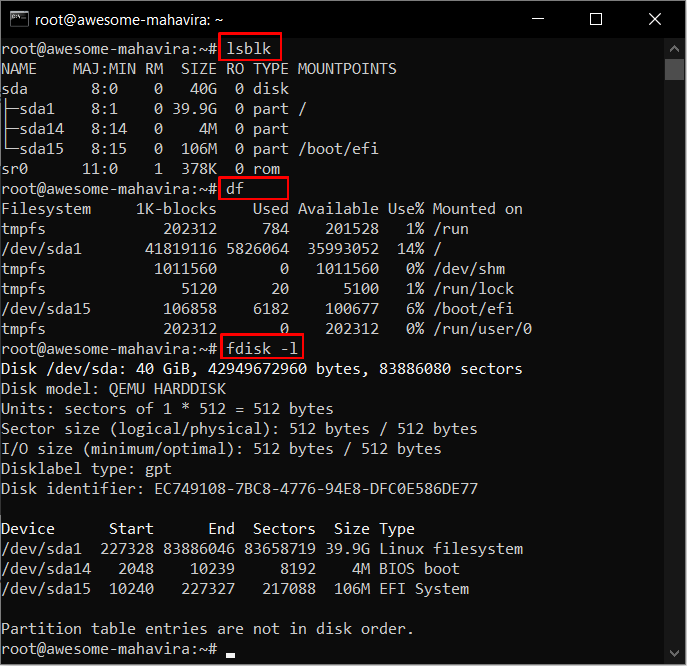Click the '83886080' sectors value
Screen dimensions: 687x666
pos(415,369)
